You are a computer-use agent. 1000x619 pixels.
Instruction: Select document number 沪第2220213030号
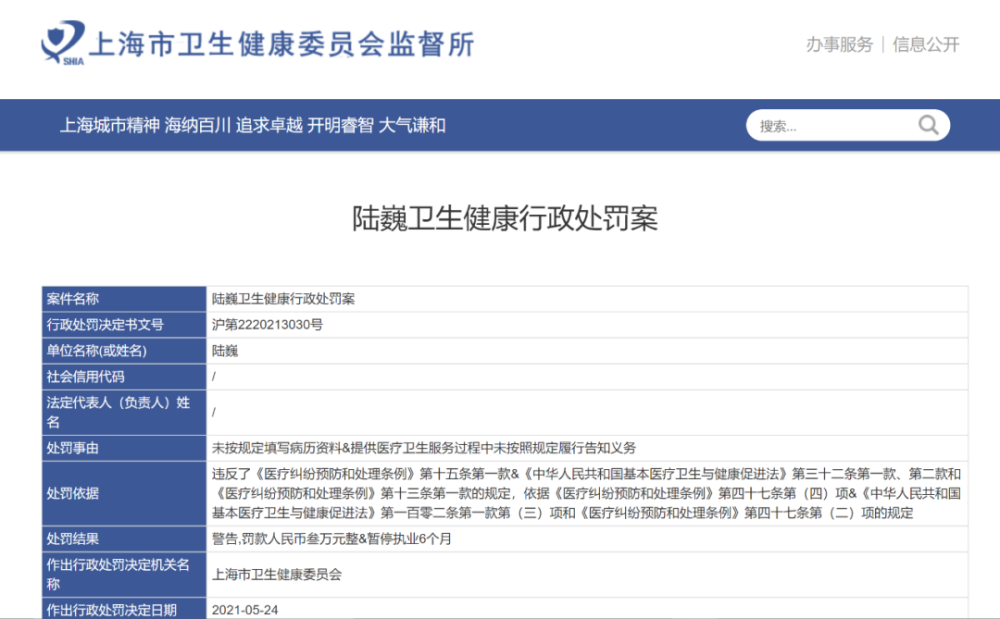[267, 325]
